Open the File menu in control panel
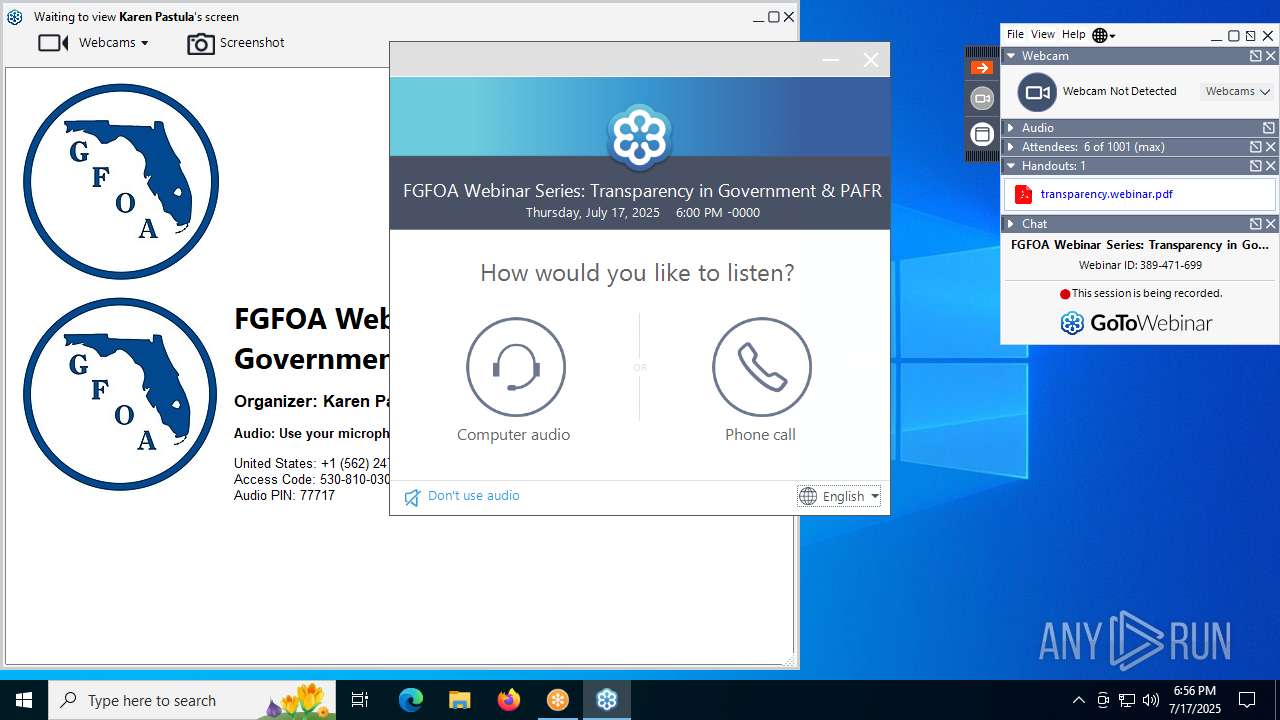 pyautogui.click(x=1015, y=35)
